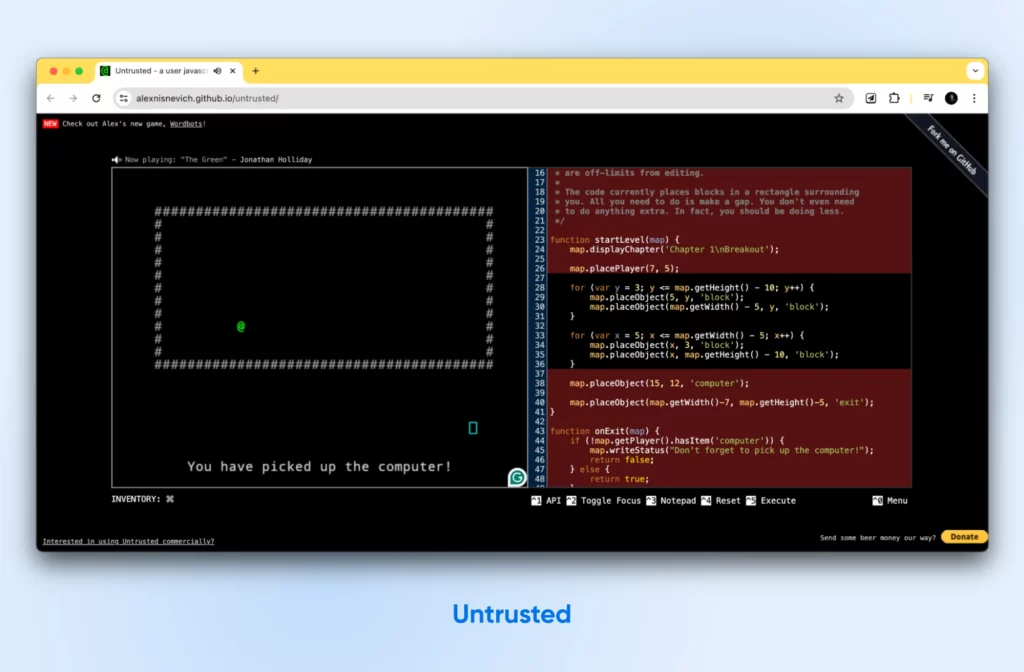This screenshot has width=1024, height=672.
Task: Reset the level code
Action: pos(721,500)
